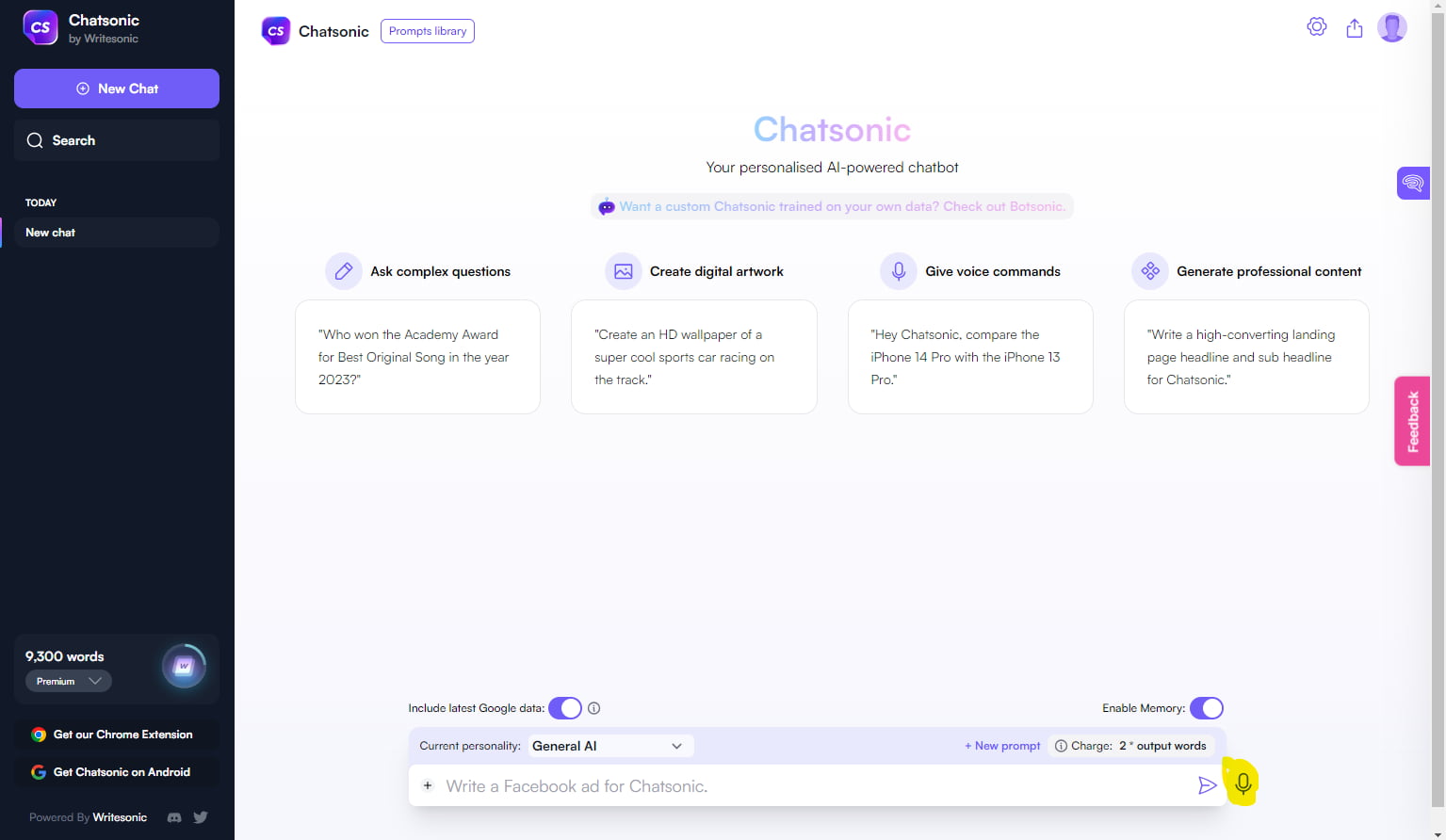Open the Discord icon in the footer
This screenshot has width=1446, height=840.
(174, 817)
